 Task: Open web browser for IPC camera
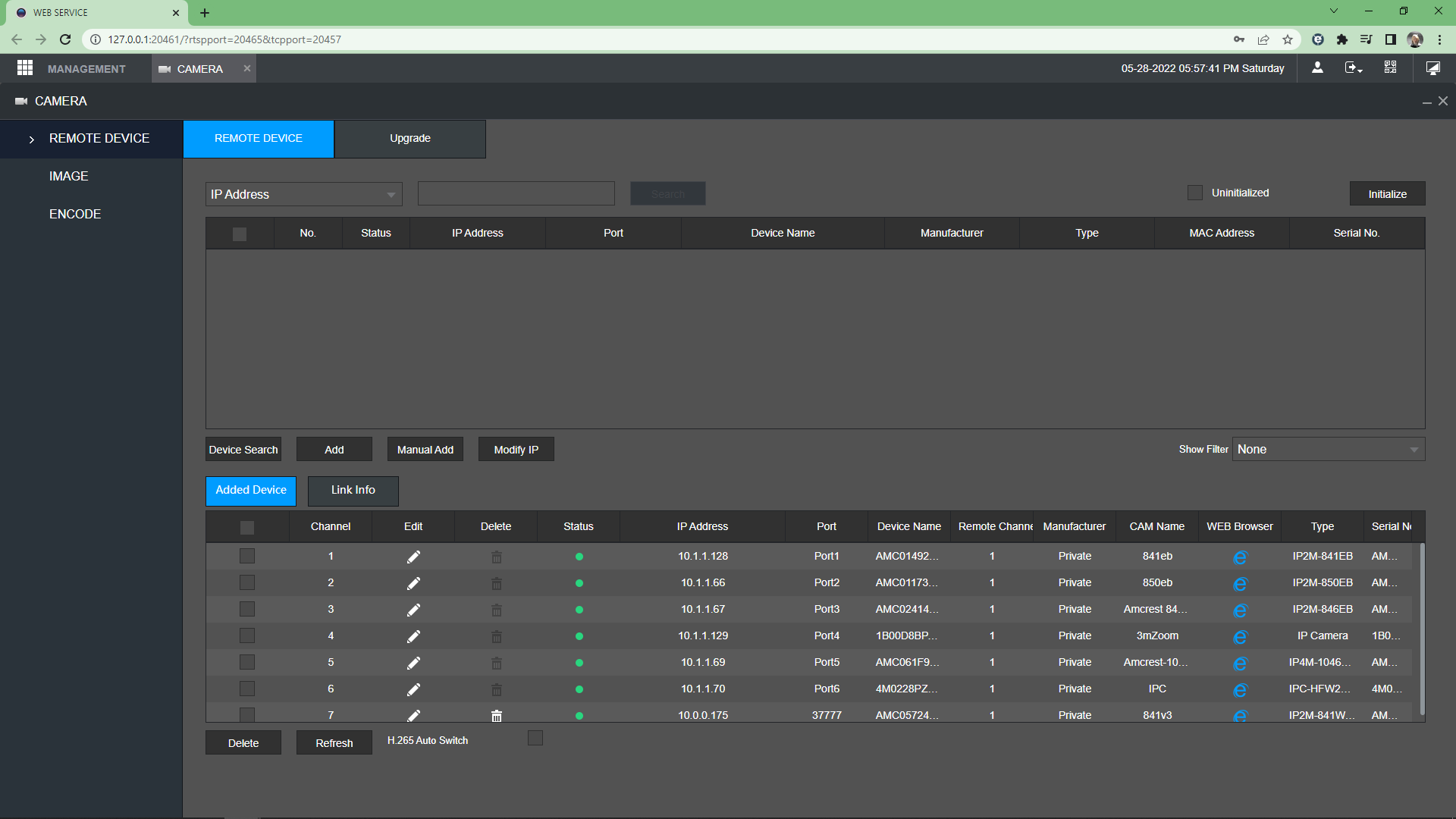[x=1240, y=690]
